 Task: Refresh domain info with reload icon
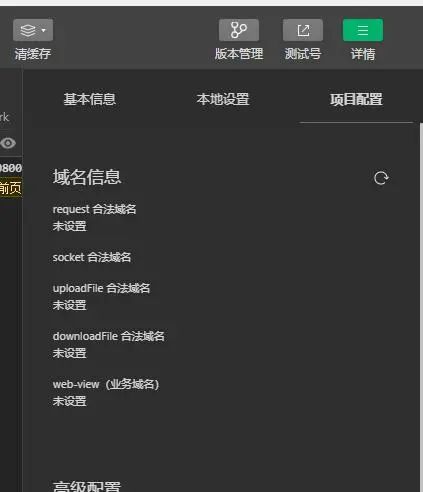click(x=381, y=178)
